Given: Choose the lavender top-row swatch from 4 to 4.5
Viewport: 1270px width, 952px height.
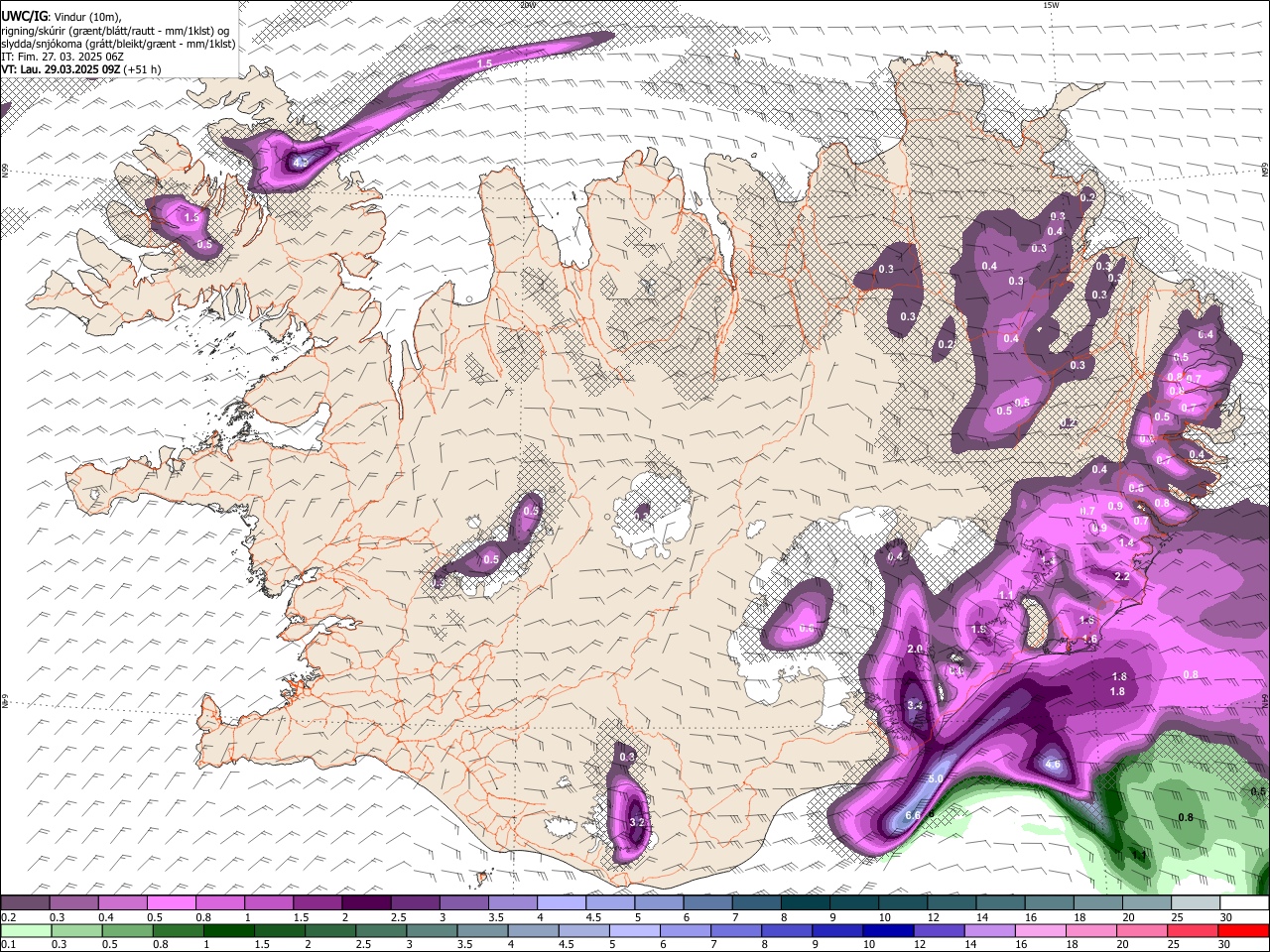Looking at the screenshot, I should (x=561, y=903).
